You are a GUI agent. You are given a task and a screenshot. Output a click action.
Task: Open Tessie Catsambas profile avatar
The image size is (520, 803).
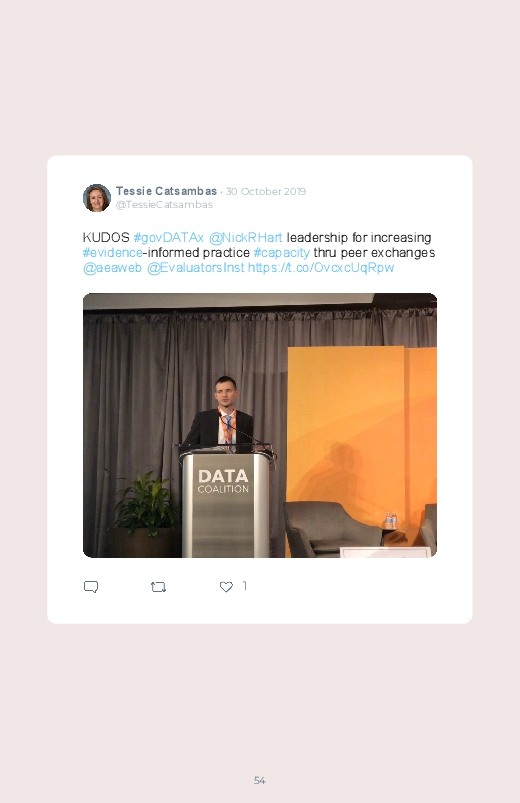pyautogui.click(x=97, y=198)
